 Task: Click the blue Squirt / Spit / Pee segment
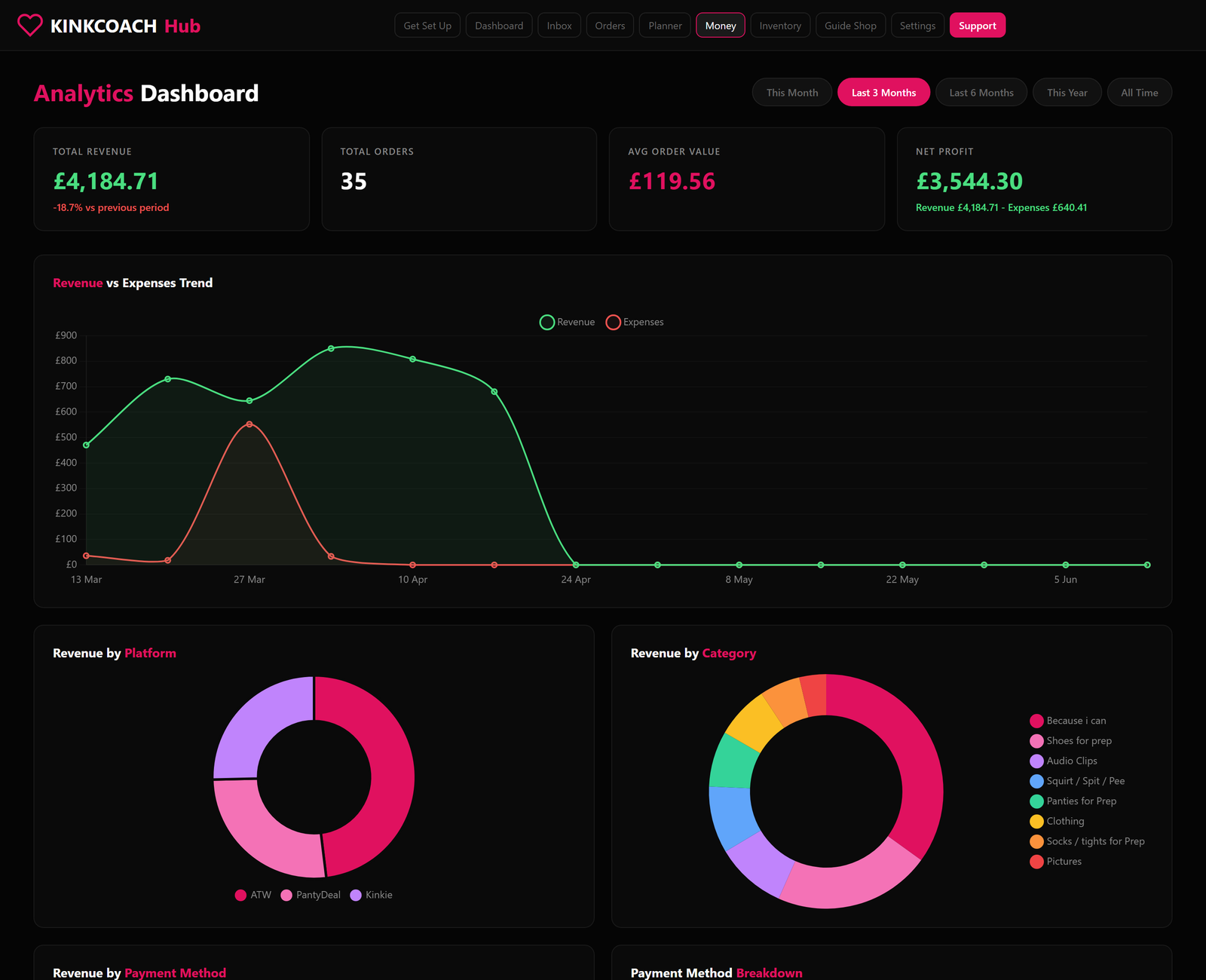click(731, 818)
